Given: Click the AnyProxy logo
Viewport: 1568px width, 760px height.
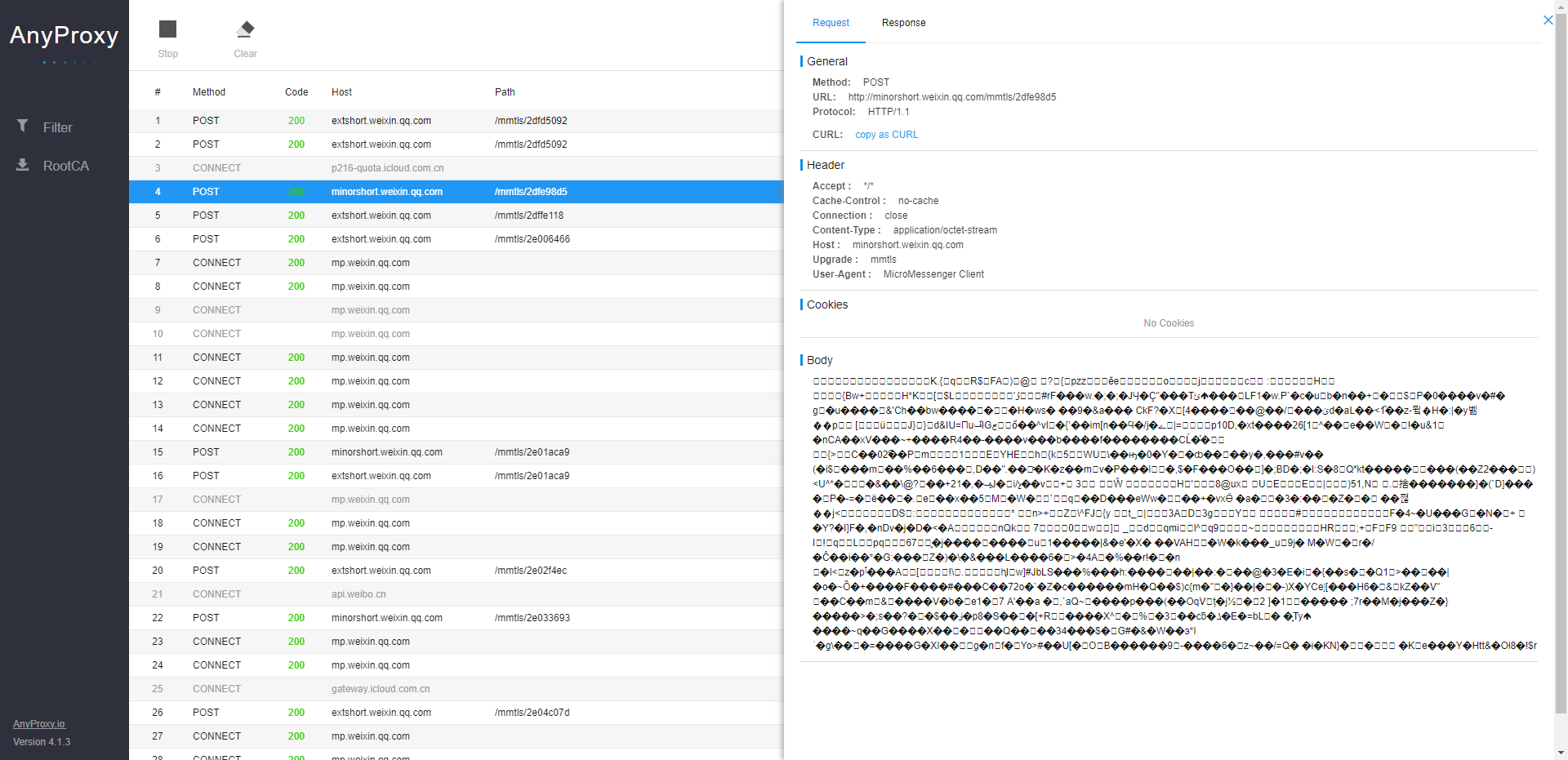Looking at the screenshot, I should pyautogui.click(x=64, y=35).
